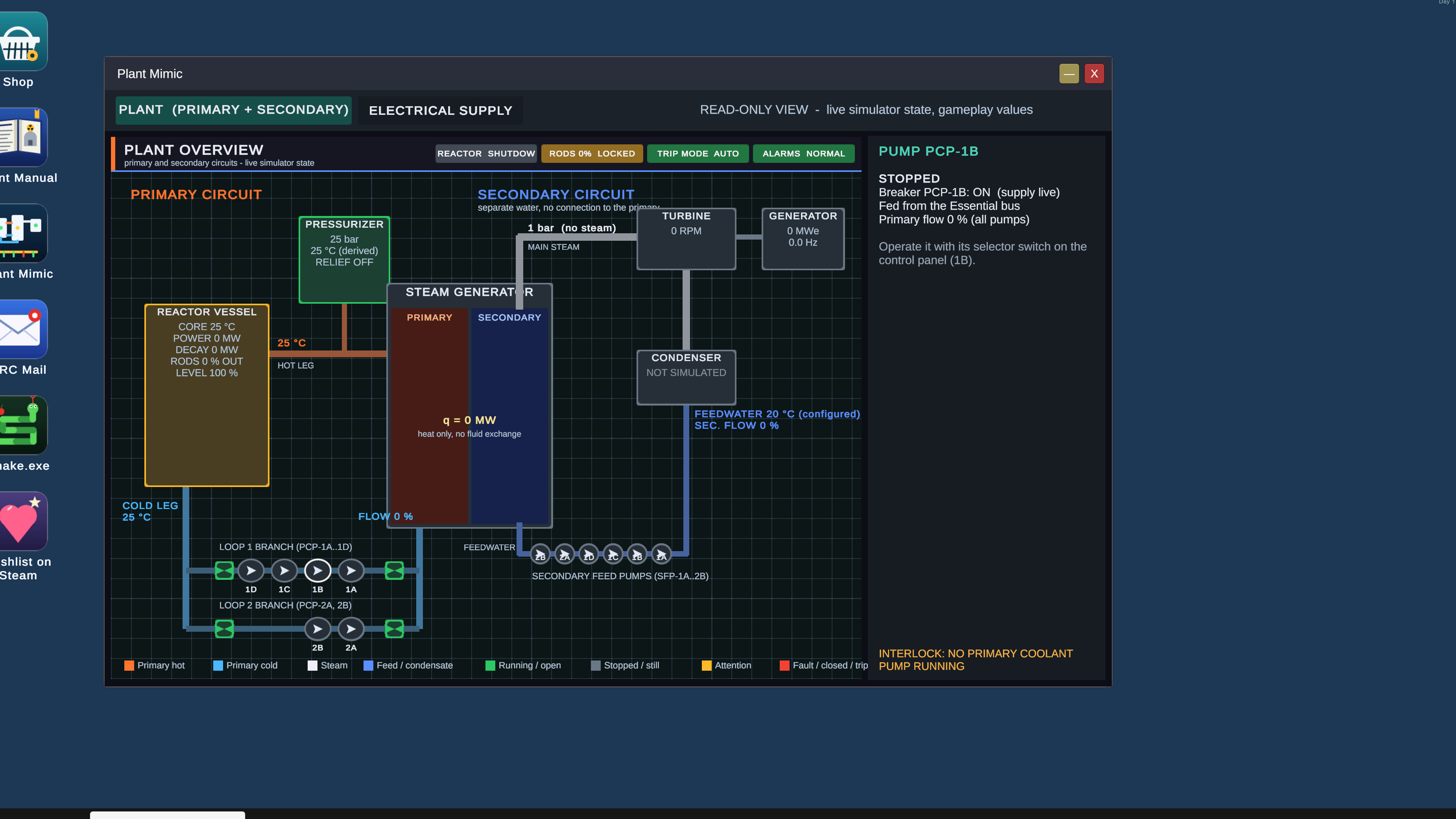Click the Generator block
The height and width of the screenshot is (819, 1456).
[x=803, y=238]
